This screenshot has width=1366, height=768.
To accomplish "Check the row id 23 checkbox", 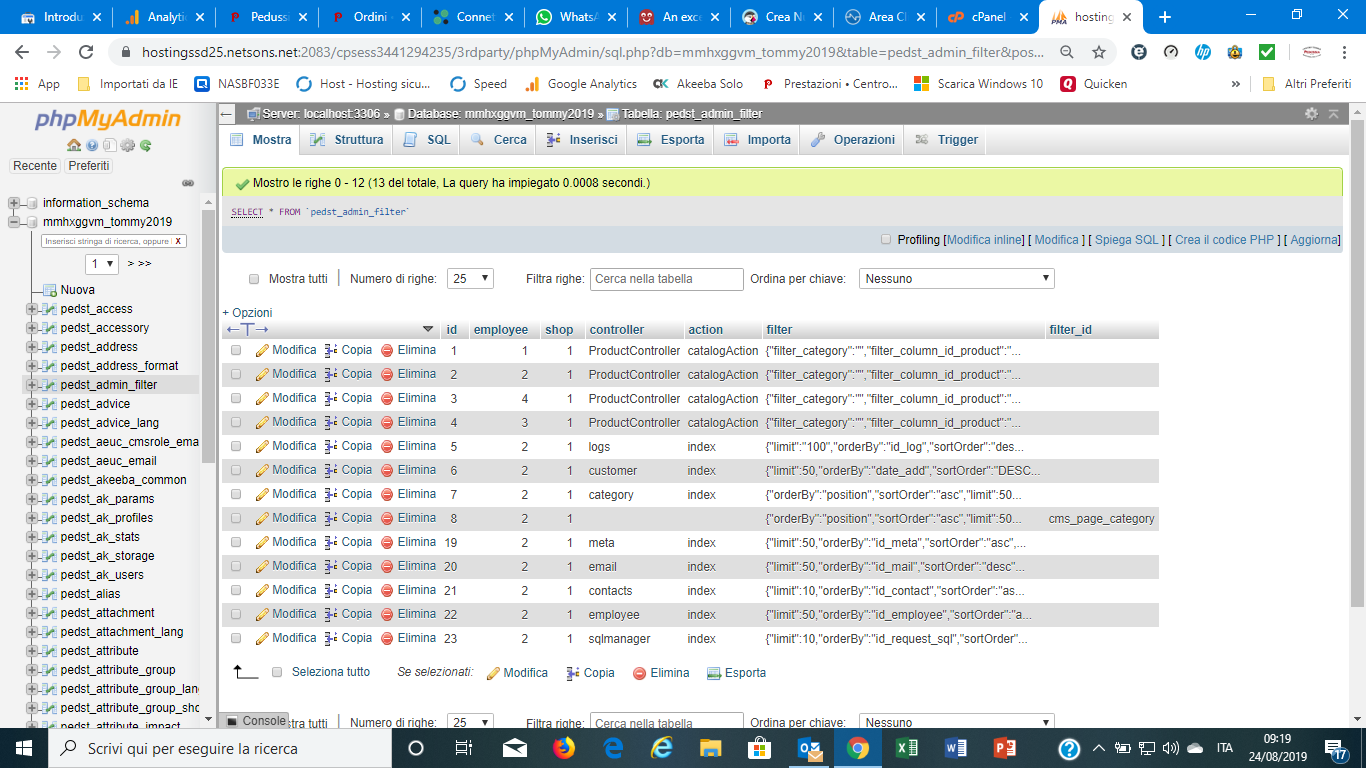I will tap(236, 639).
